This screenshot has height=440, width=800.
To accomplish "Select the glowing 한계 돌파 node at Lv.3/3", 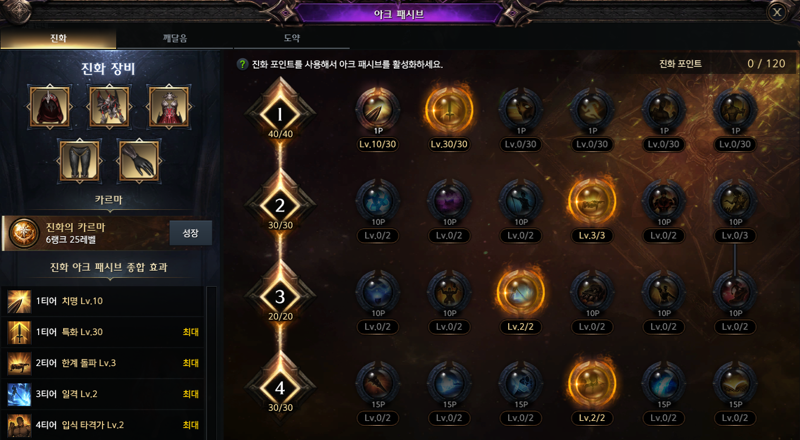I will pos(592,201).
